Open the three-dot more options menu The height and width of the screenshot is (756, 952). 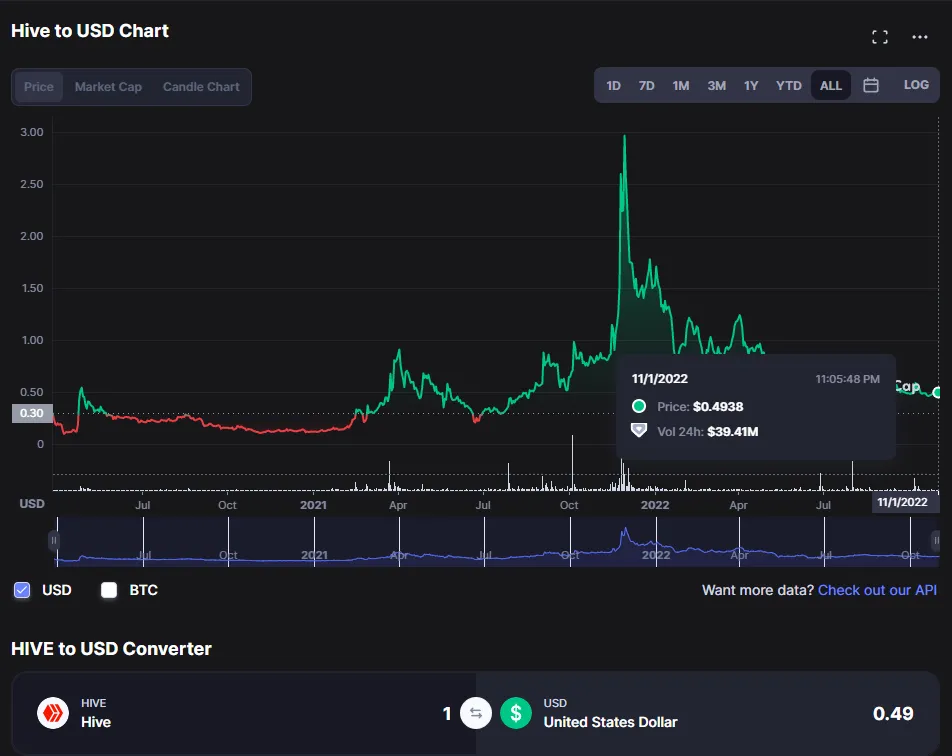[x=920, y=37]
